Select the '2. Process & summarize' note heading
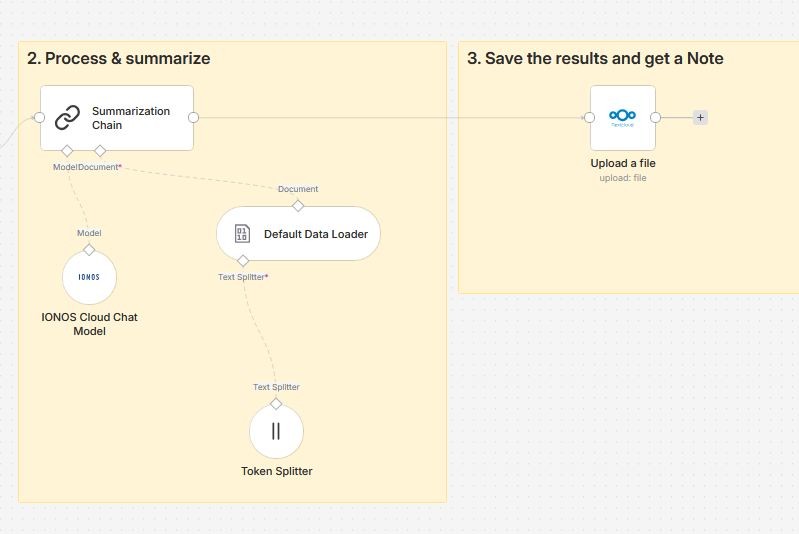This screenshot has width=799, height=534. point(119,58)
